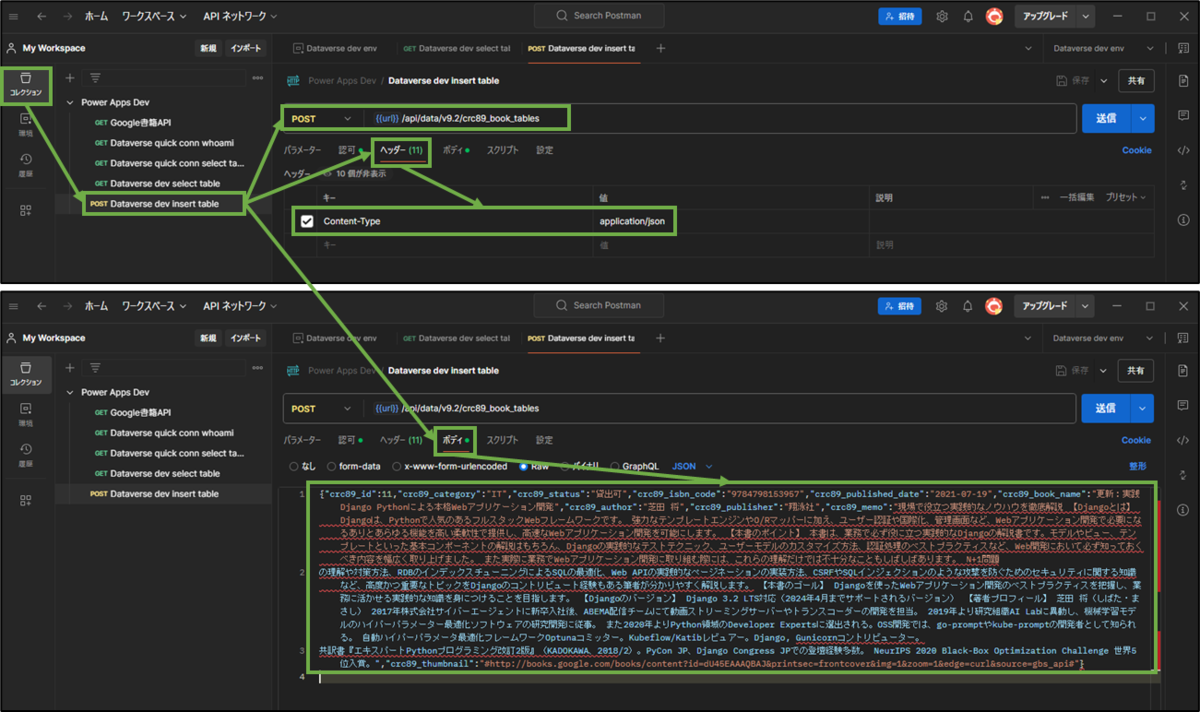Open 履歴 history icon in upper window

[x=26, y=163]
